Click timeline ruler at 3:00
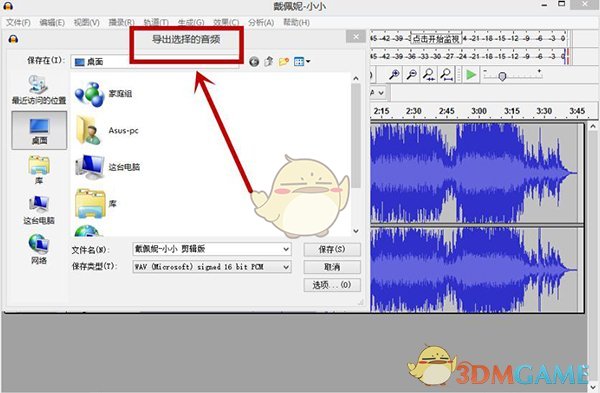This screenshot has height=393, width=600. pos(479,111)
